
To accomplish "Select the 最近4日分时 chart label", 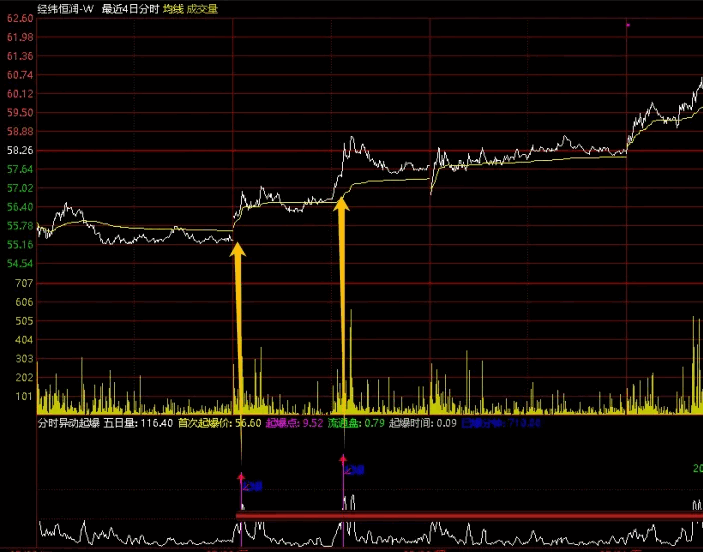I will [x=130, y=9].
